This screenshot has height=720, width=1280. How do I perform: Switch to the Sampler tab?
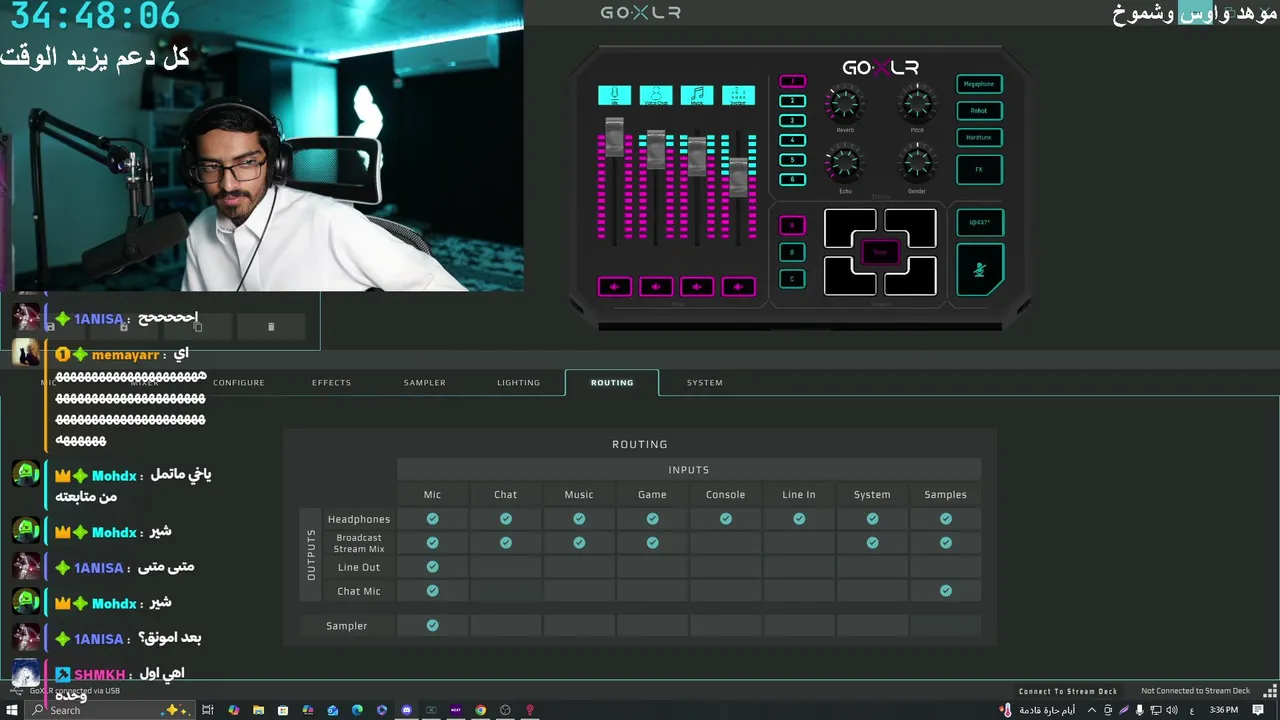click(x=425, y=383)
